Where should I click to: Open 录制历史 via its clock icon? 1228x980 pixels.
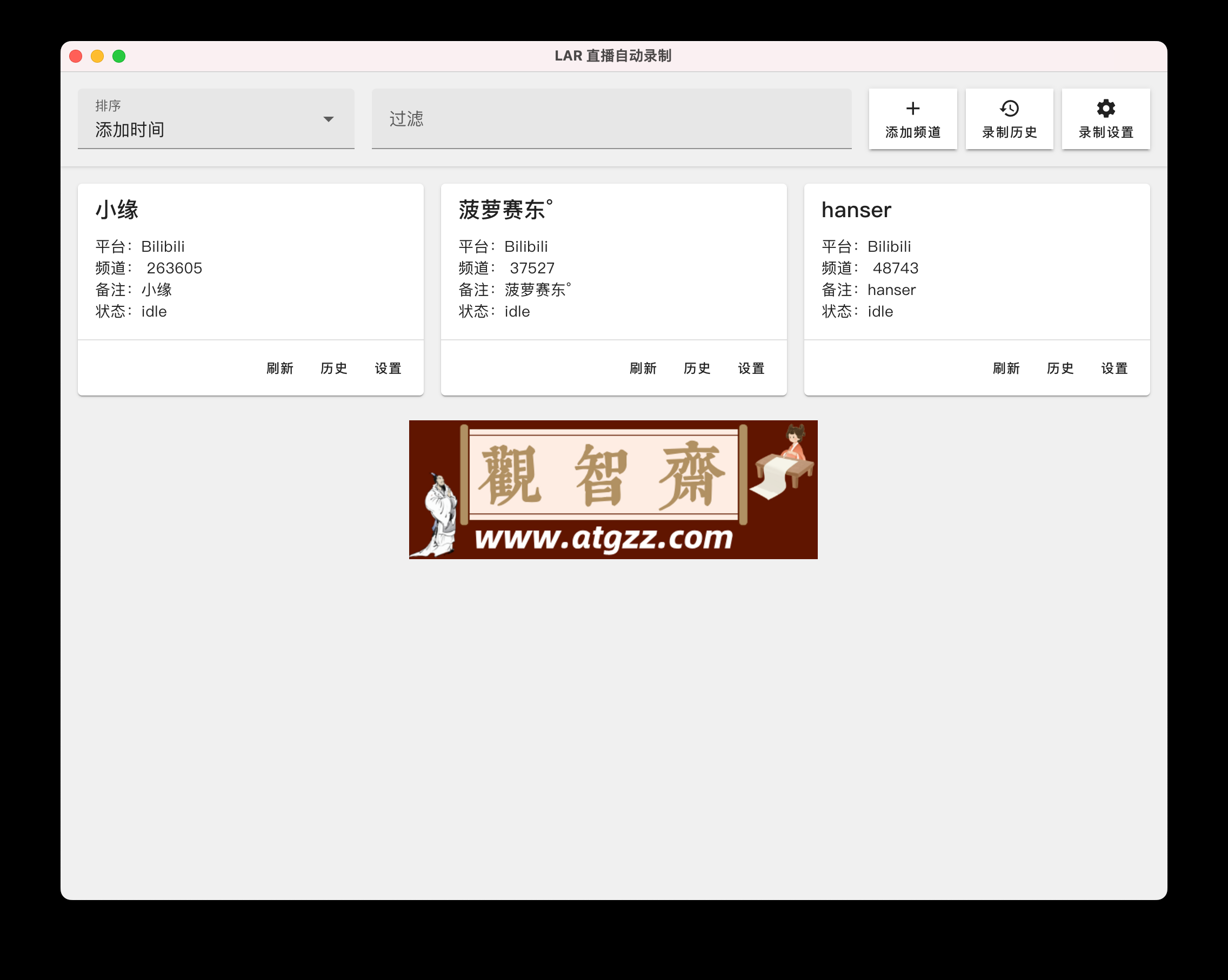(1009, 108)
